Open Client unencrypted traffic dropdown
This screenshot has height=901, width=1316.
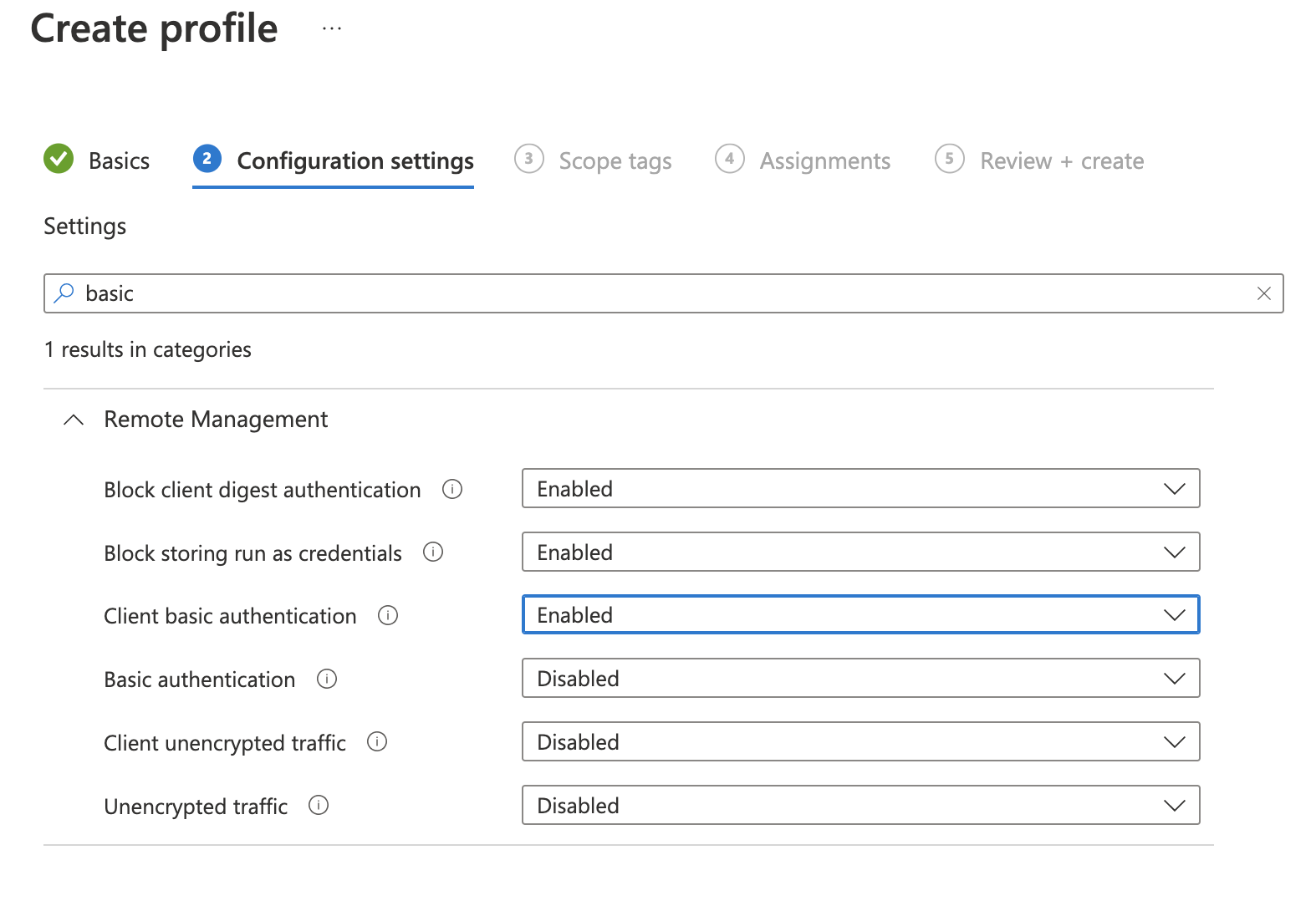pyautogui.click(x=860, y=742)
